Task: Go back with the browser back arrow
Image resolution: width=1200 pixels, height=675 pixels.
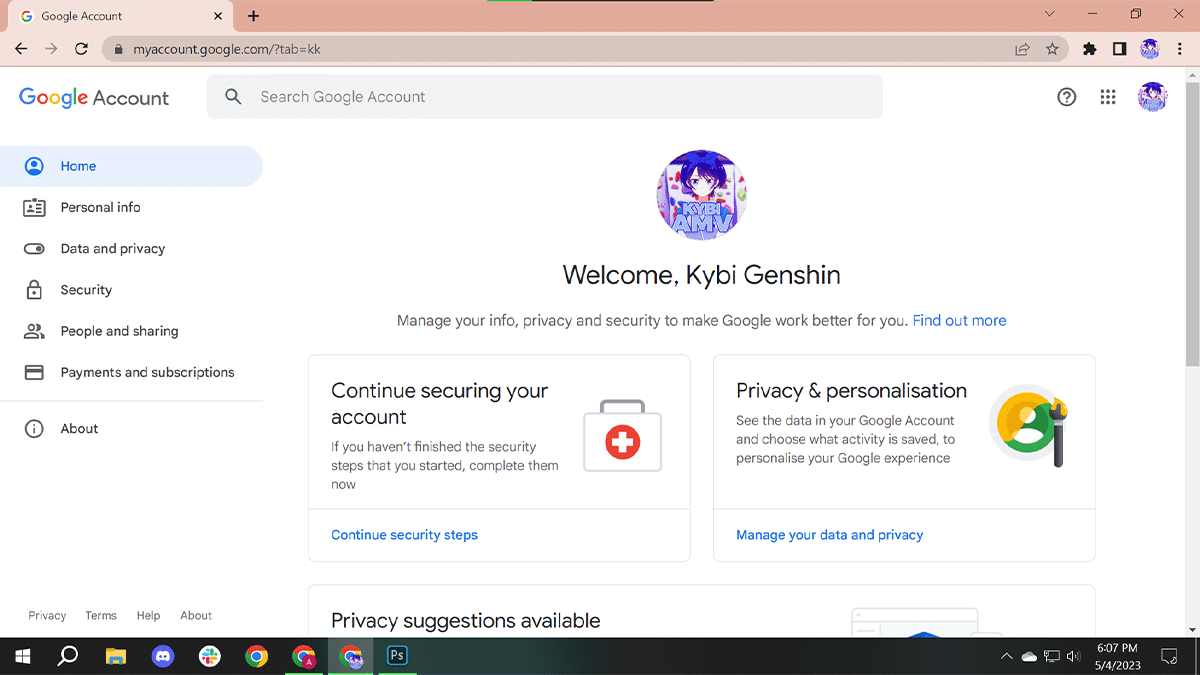Action: pyautogui.click(x=22, y=48)
